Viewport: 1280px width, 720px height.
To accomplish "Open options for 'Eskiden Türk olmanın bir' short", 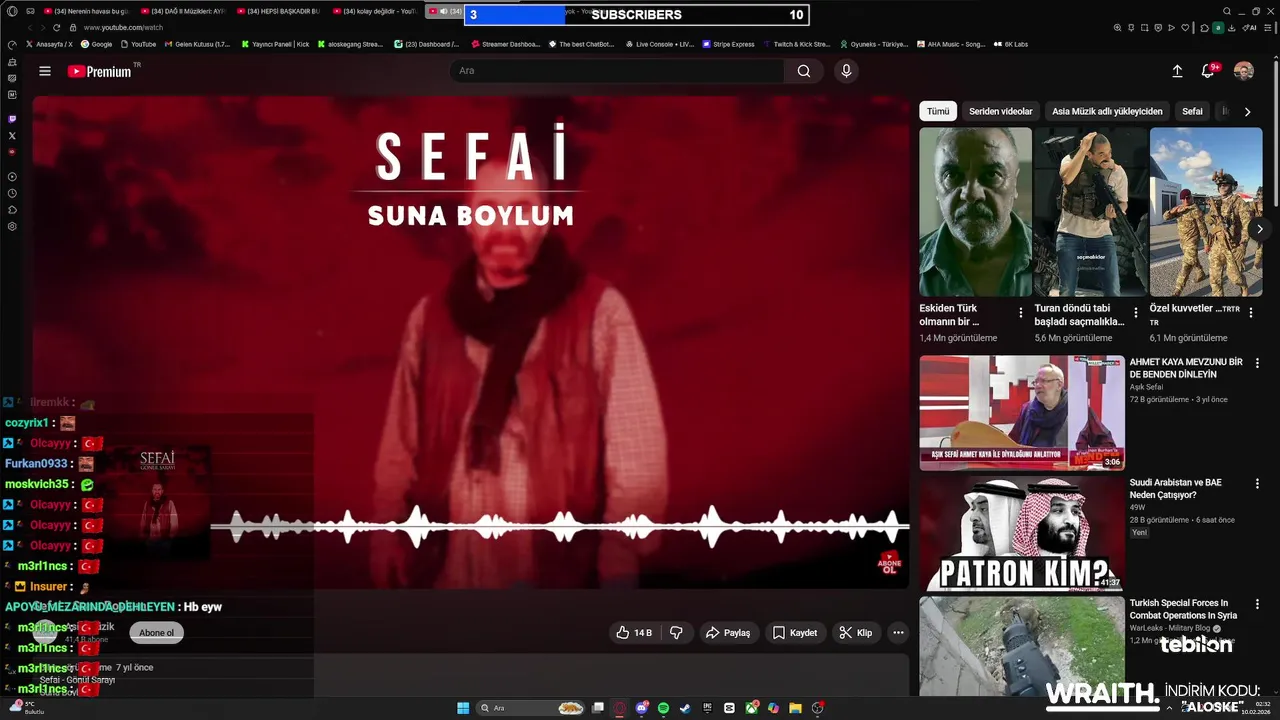I will [1020, 313].
